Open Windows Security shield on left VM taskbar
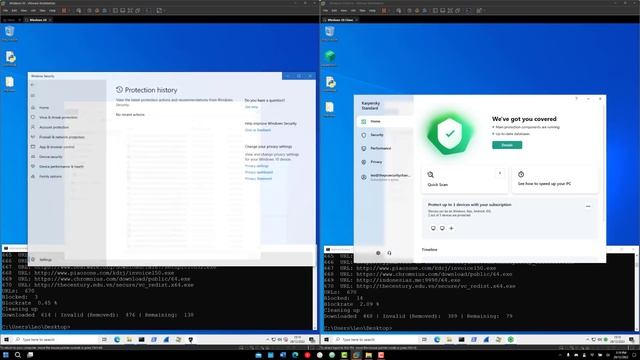 [191, 340]
